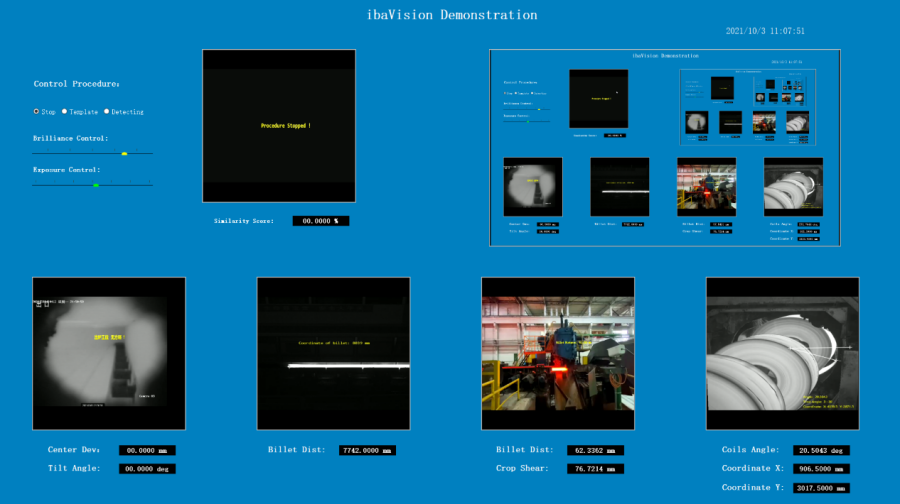
Task: Click the circular furnace camera image
Action: [109, 354]
